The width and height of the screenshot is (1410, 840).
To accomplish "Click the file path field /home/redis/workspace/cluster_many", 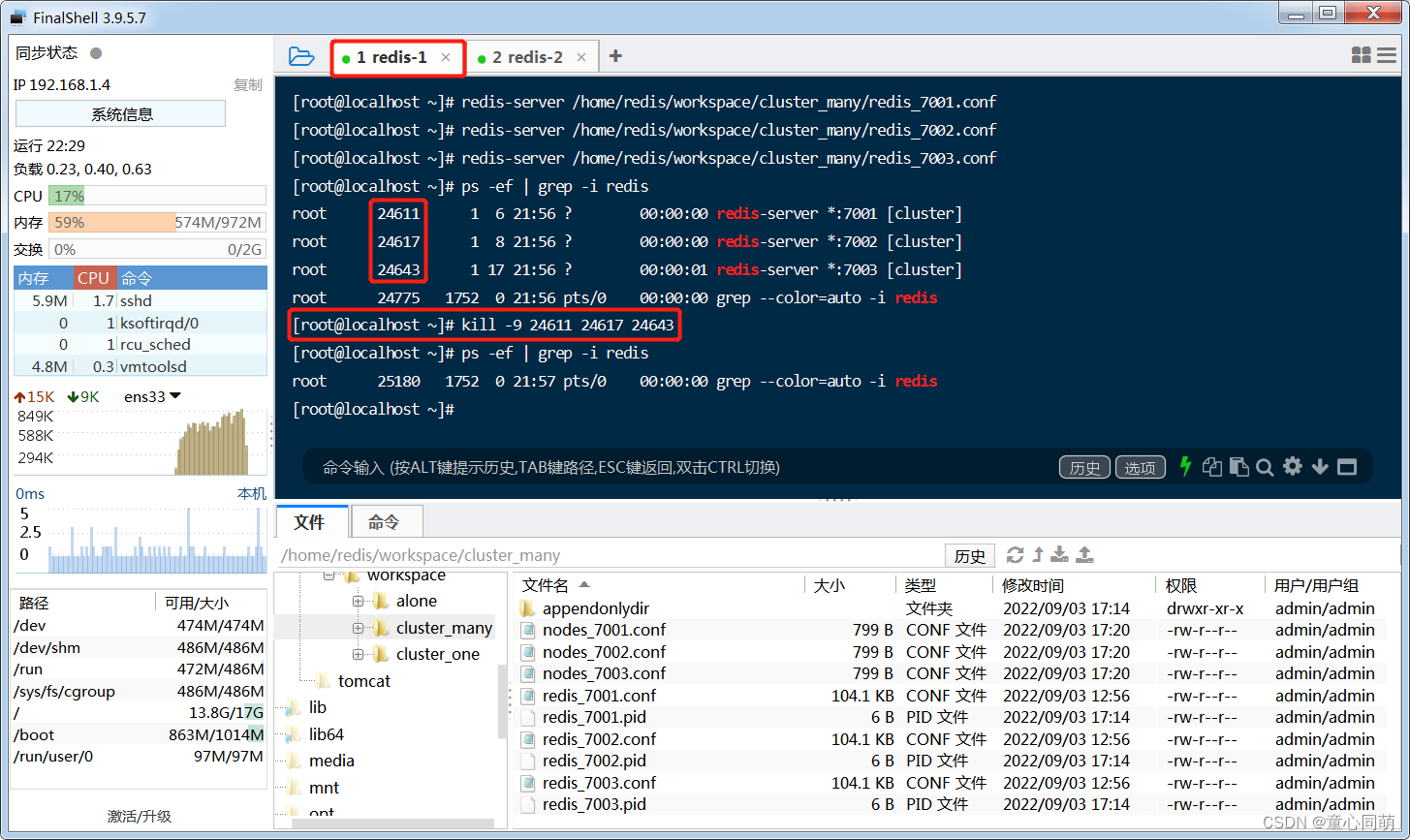I will click(x=609, y=555).
